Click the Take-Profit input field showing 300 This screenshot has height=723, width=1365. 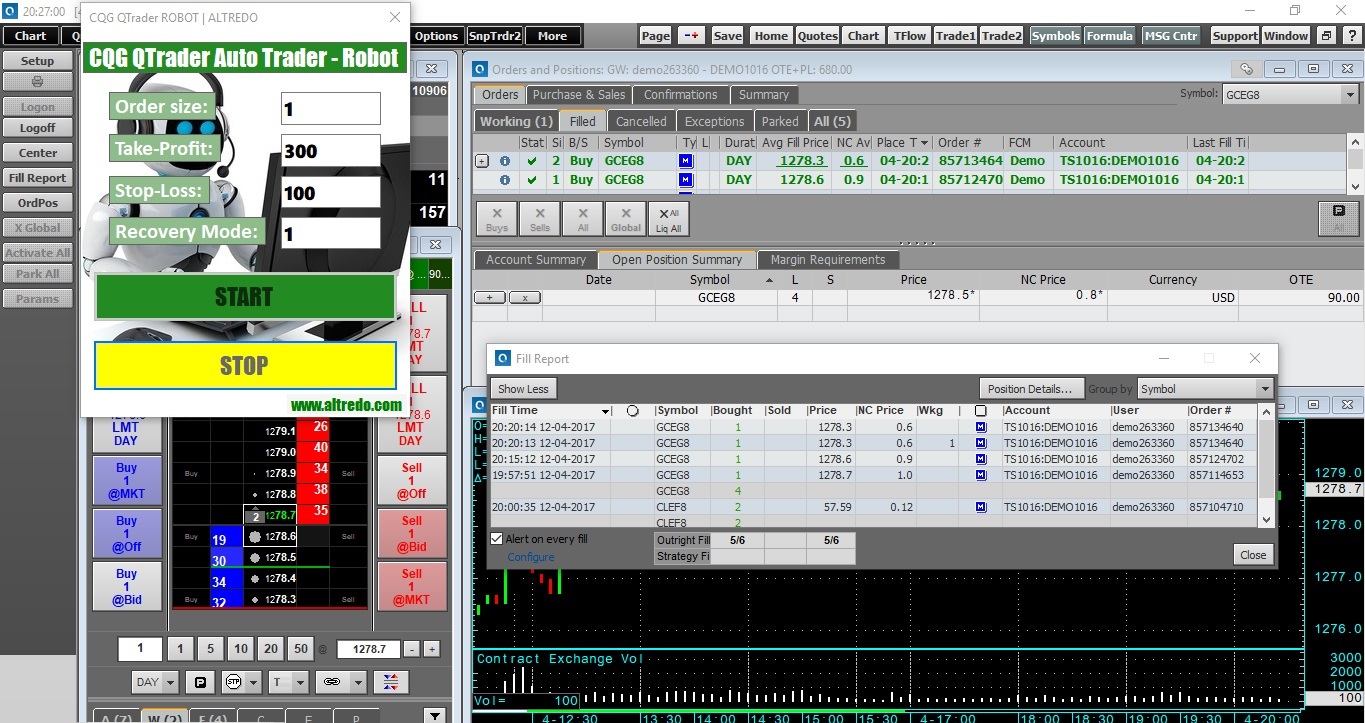331,150
